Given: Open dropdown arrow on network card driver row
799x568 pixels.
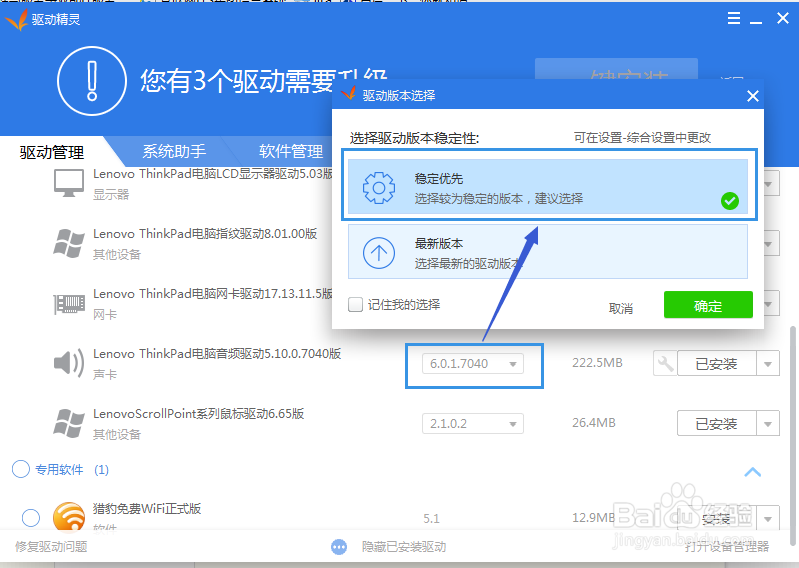Looking at the screenshot, I should (x=771, y=304).
